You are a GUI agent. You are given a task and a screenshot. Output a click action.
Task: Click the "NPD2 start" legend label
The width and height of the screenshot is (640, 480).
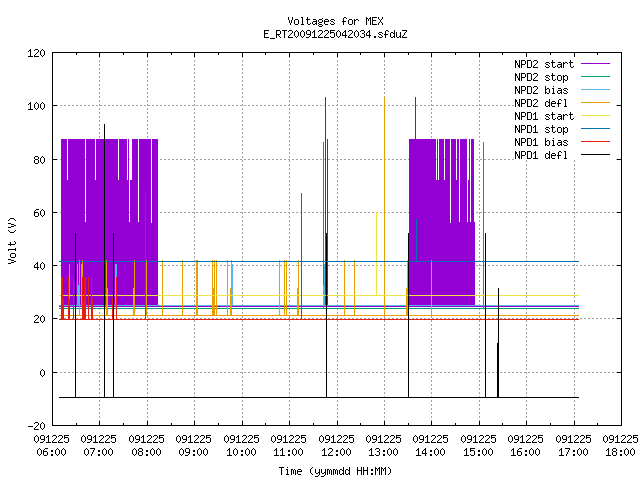pyautogui.click(x=544, y=64)
